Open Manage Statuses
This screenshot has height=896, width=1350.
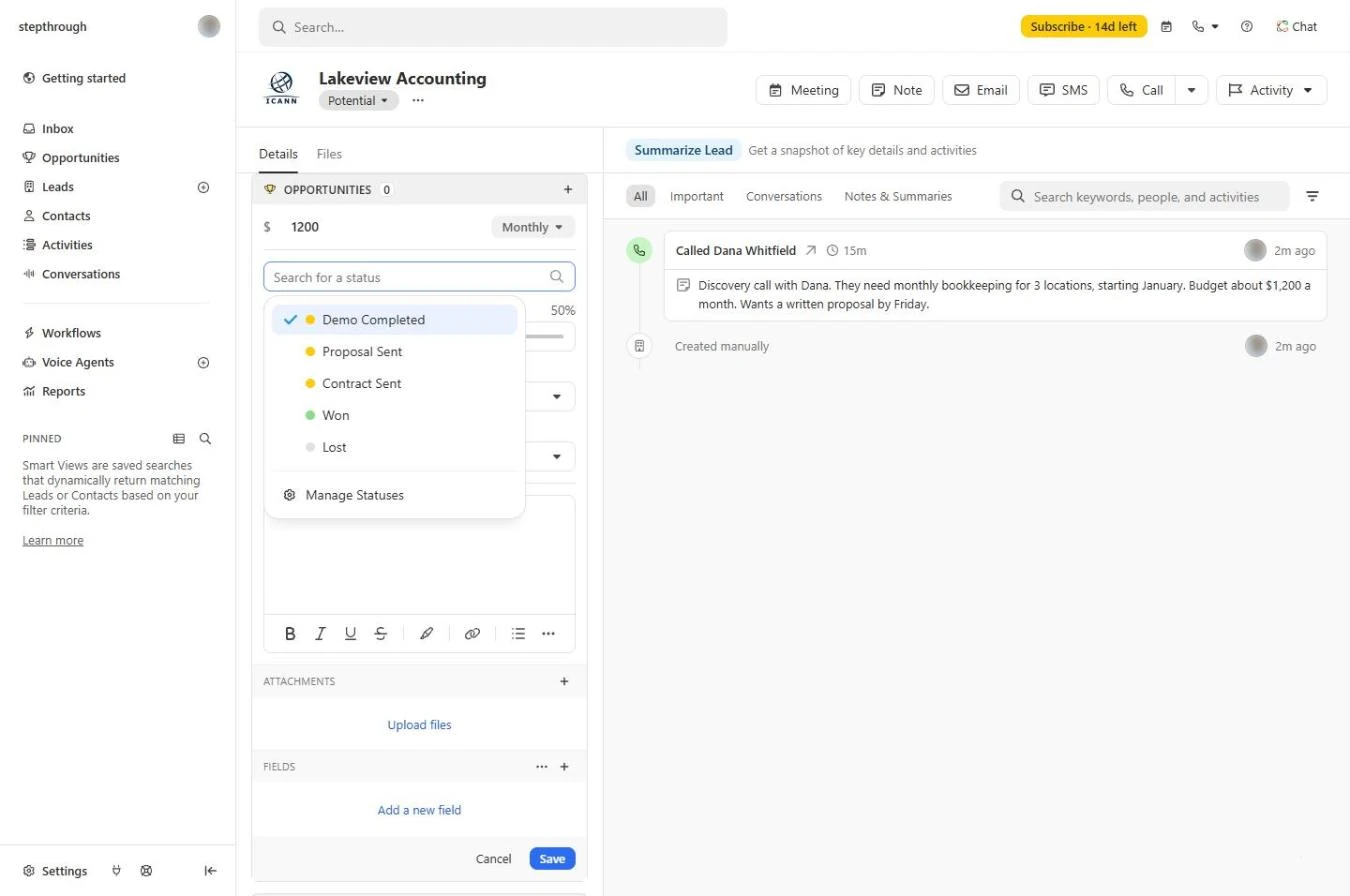tap(395, 495)
